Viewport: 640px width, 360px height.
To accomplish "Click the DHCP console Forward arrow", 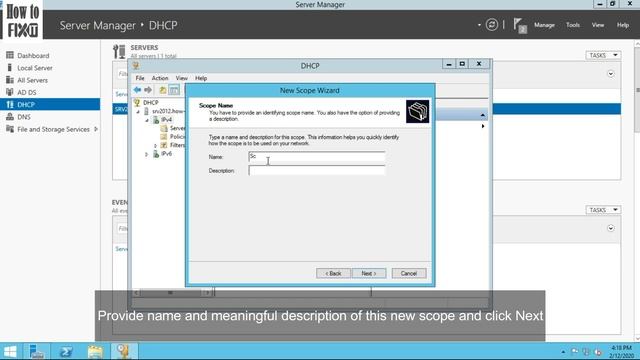I will click(x=148, y=90).
